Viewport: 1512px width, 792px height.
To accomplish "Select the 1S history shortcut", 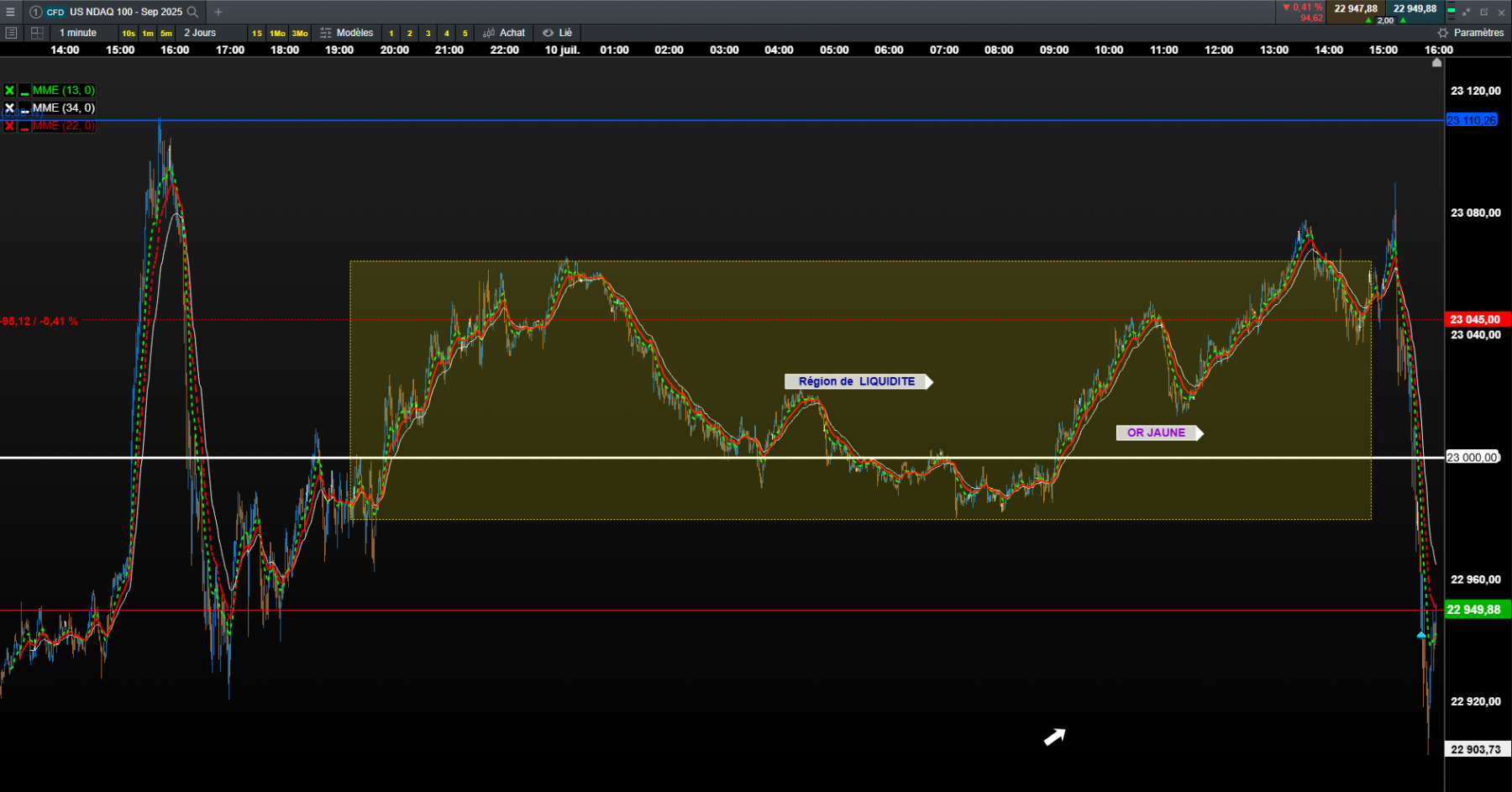I will click(257, 34).
